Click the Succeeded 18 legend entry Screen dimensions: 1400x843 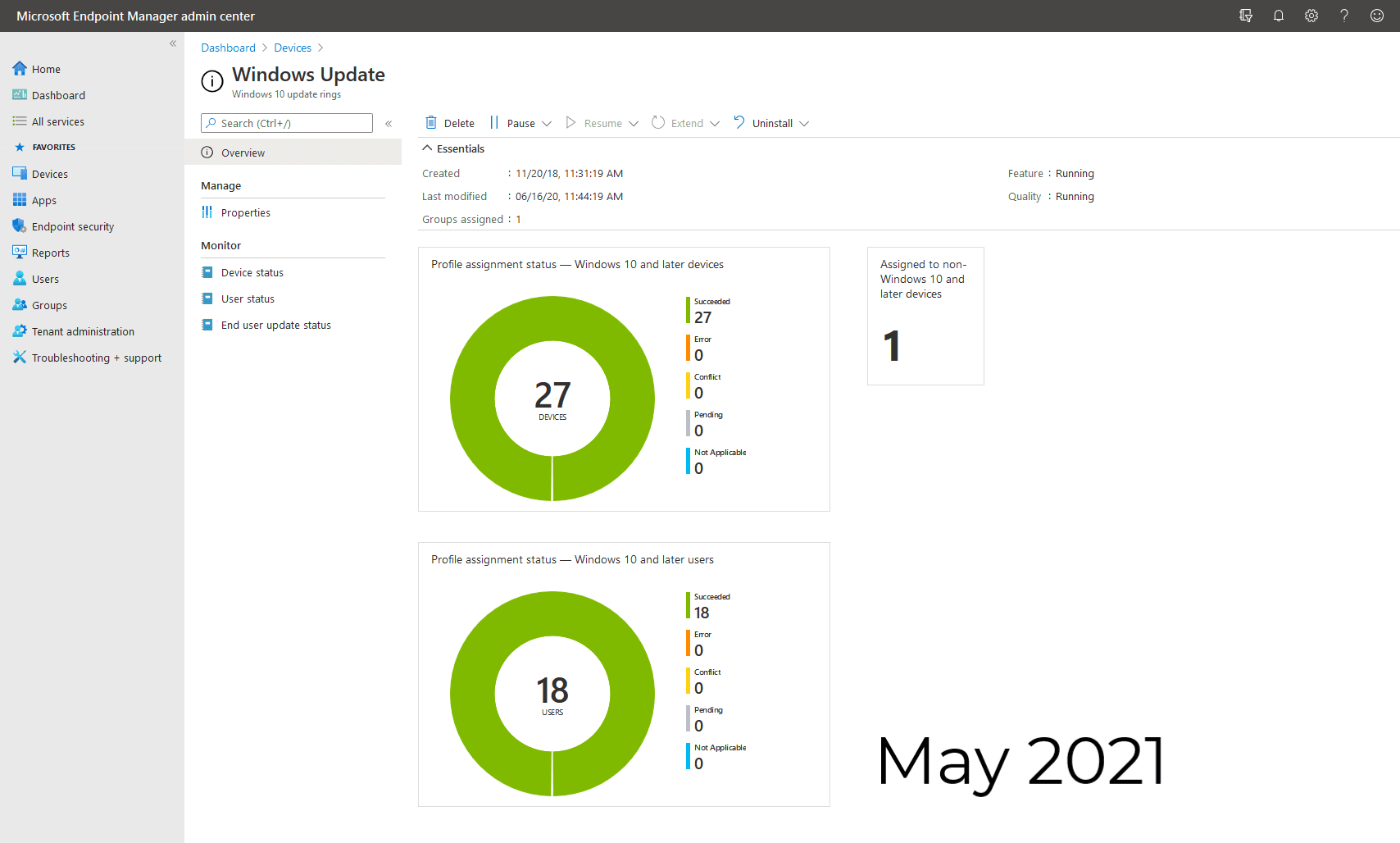pos(709,606)
